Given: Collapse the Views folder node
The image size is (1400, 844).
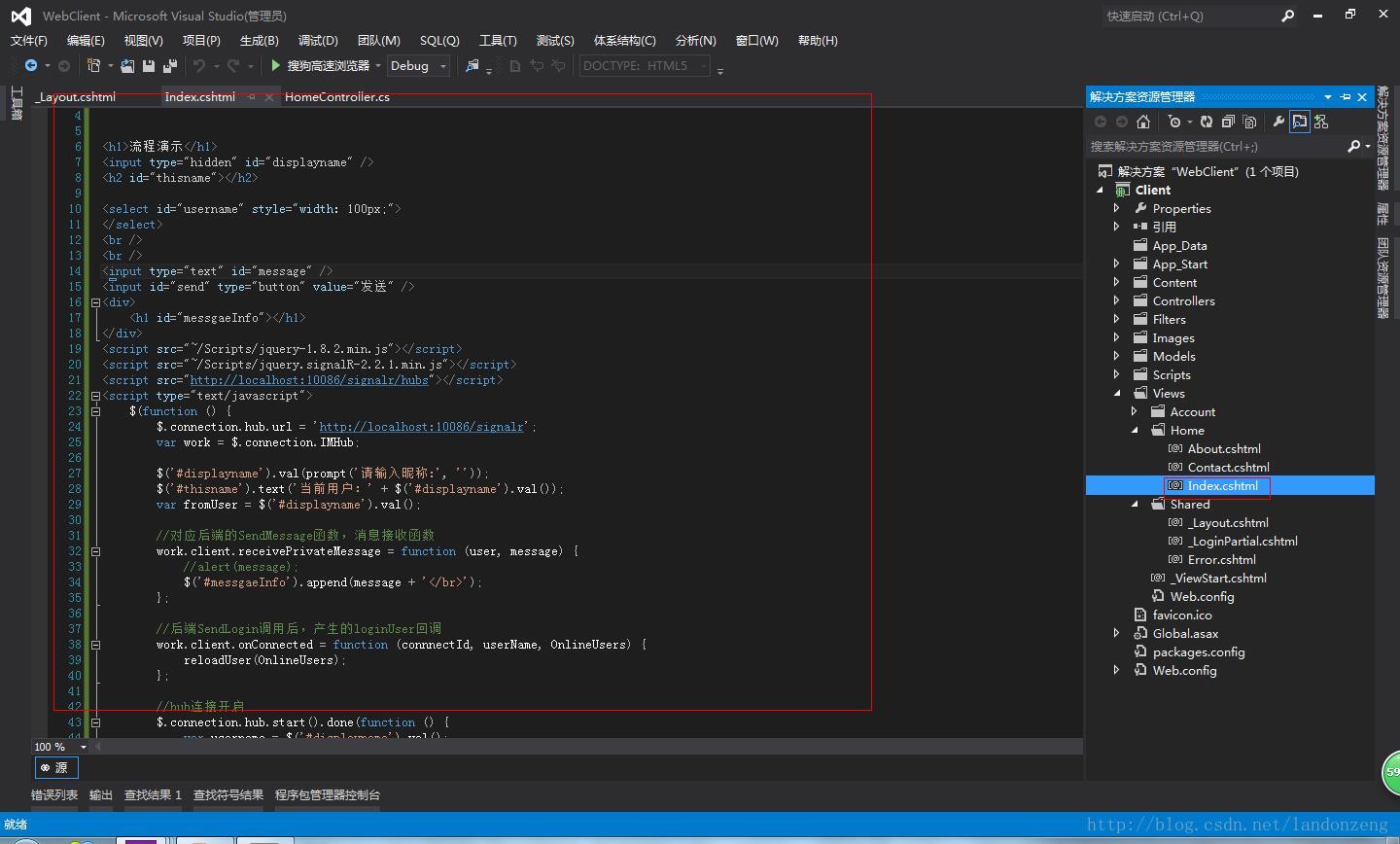Looking at the screenshot, I should point(1116,394).
